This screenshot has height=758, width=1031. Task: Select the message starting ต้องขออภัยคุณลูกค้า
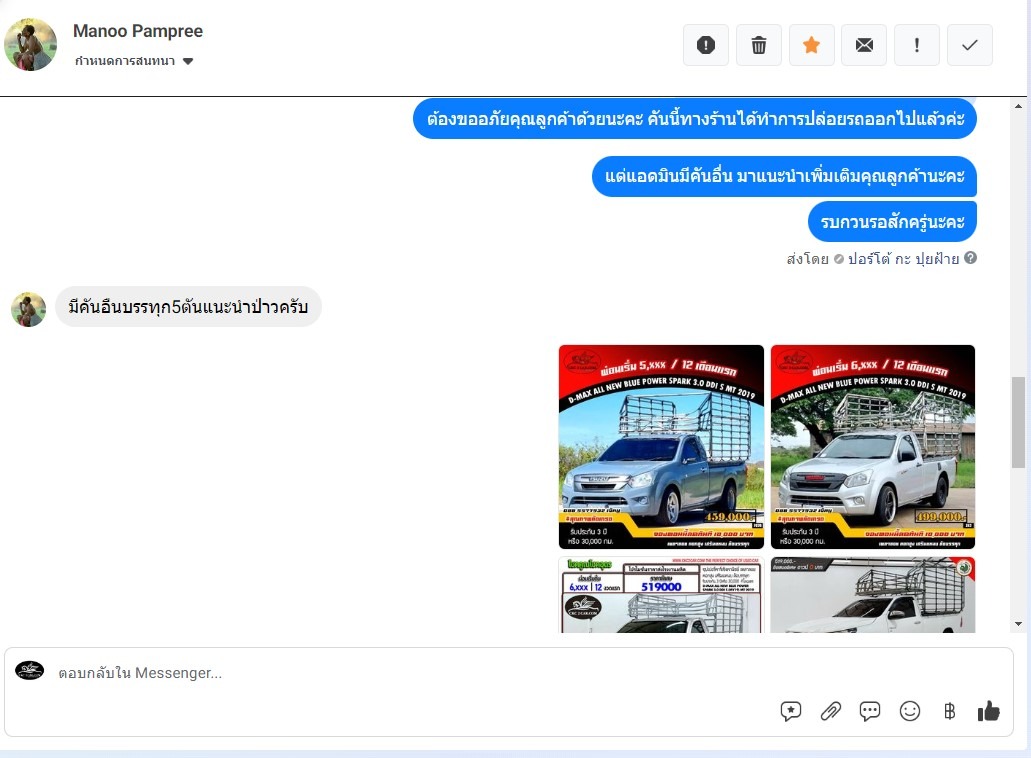695,119
